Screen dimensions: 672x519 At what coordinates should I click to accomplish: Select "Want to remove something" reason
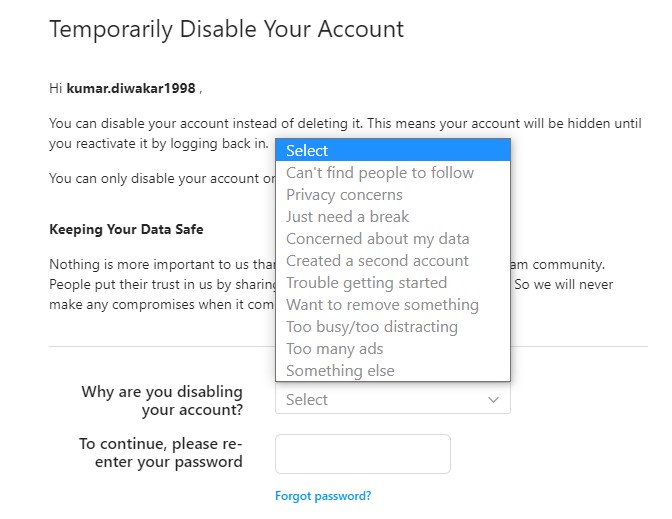382,305
